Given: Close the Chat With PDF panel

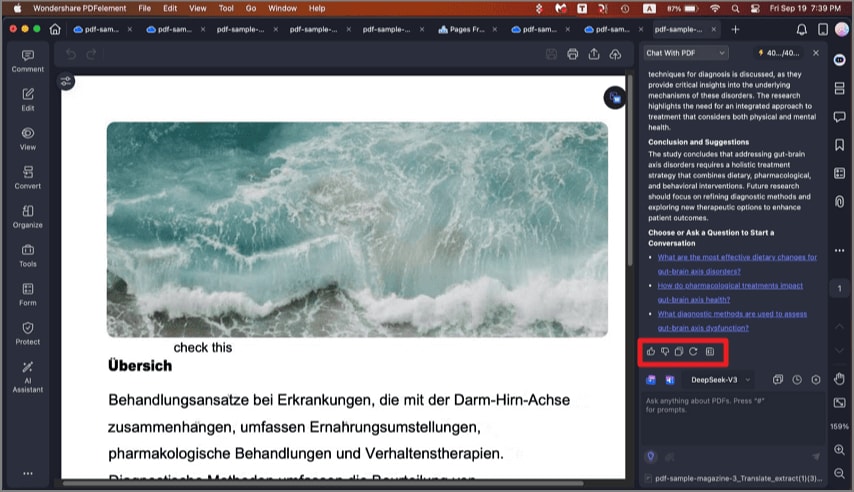Looking at the screenshot, I should point(816,53).
